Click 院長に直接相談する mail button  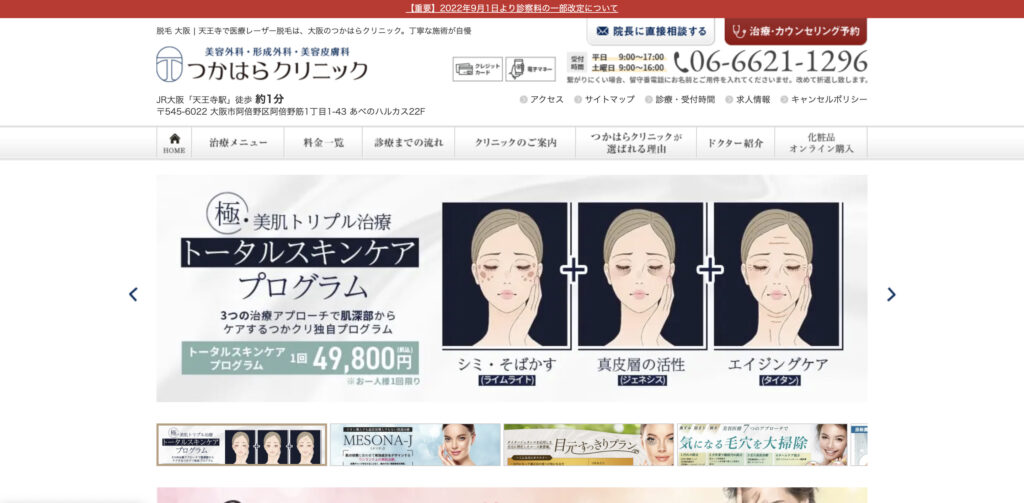click(x=650, y=31)
